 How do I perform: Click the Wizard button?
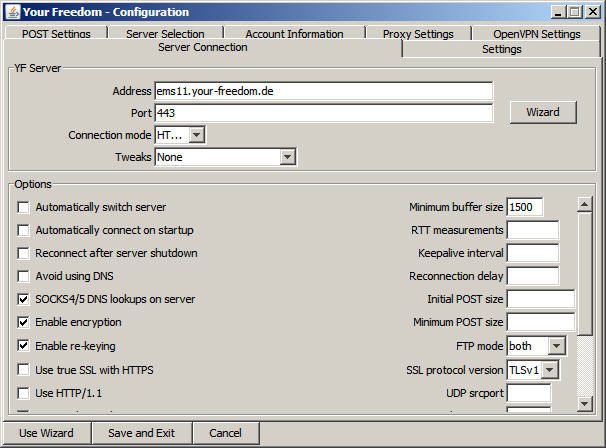(542, 113)
